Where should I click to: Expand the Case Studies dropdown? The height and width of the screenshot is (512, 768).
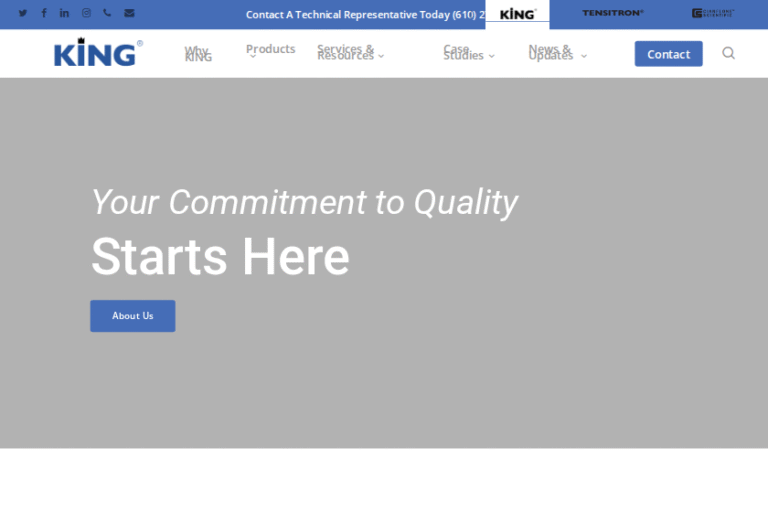(468, 53)
